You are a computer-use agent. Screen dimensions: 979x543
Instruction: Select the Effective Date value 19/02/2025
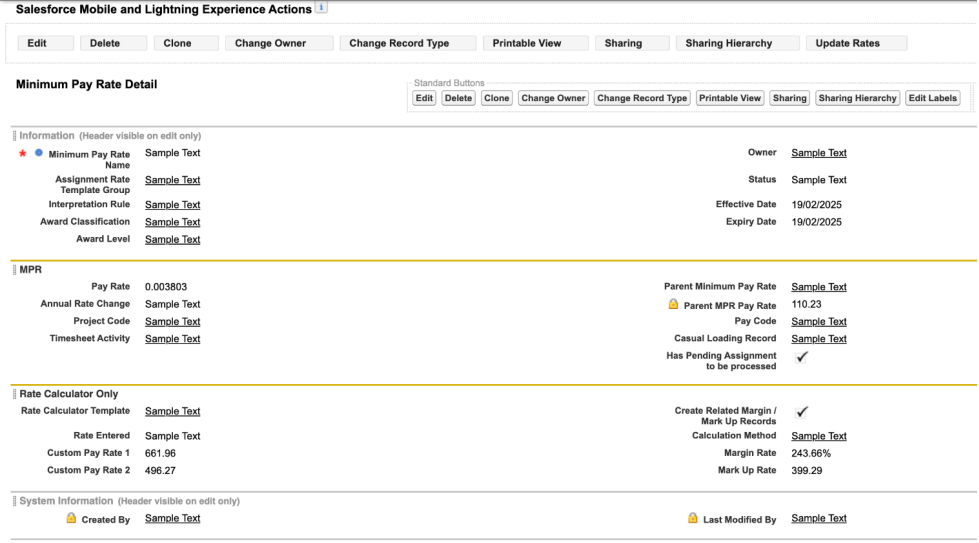[x=816, y=205]
